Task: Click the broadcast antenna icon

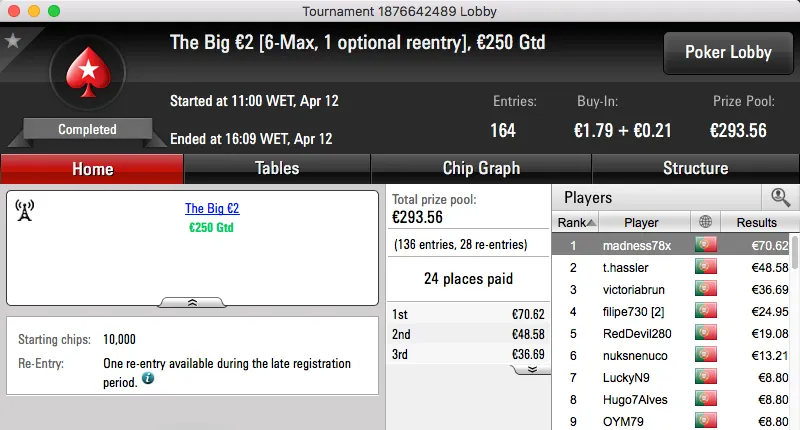Action: tap(25, 209)
